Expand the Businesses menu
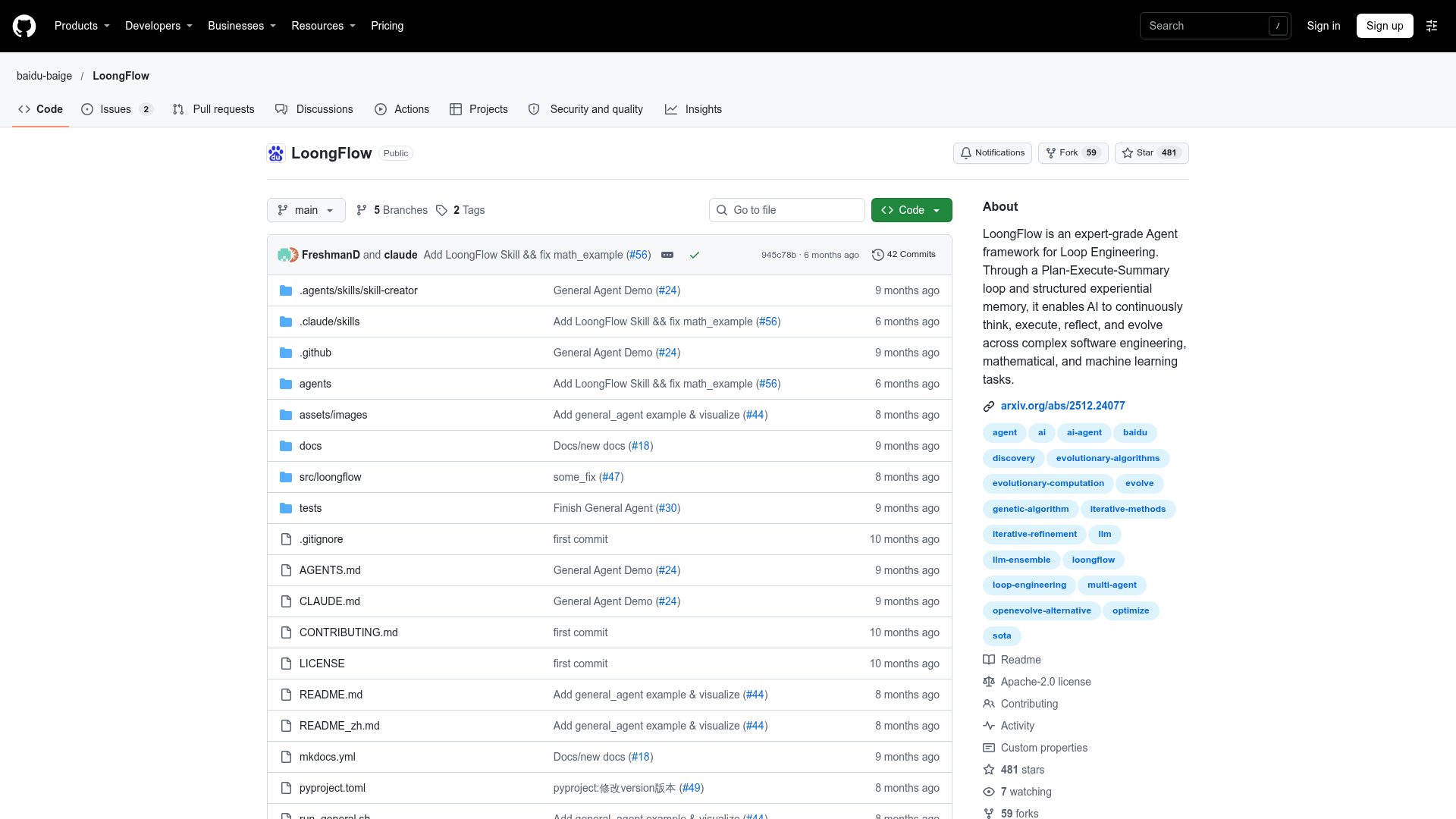This screenshot has width=1456, height=819. (x=242, y=26)
